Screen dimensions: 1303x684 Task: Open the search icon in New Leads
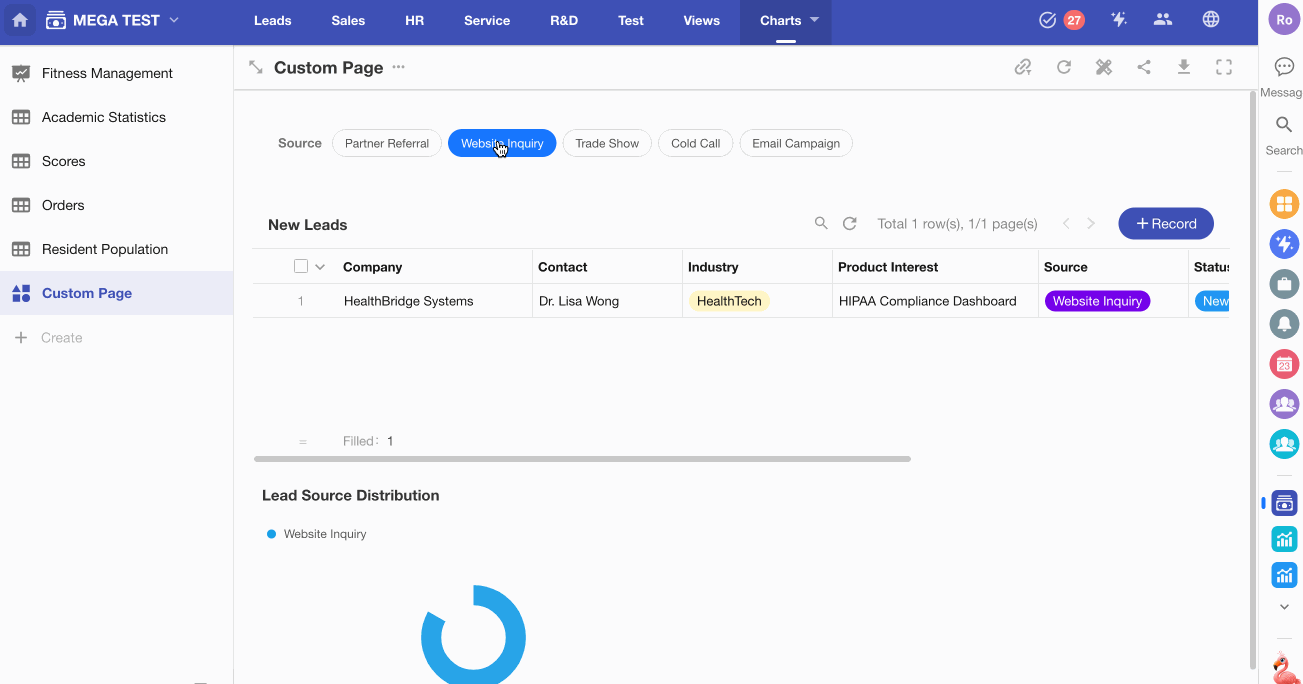click(821, 224)
